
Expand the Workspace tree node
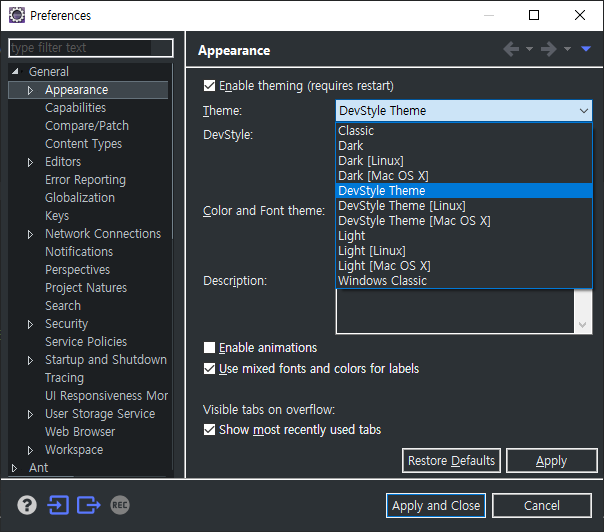pos(30,450)
